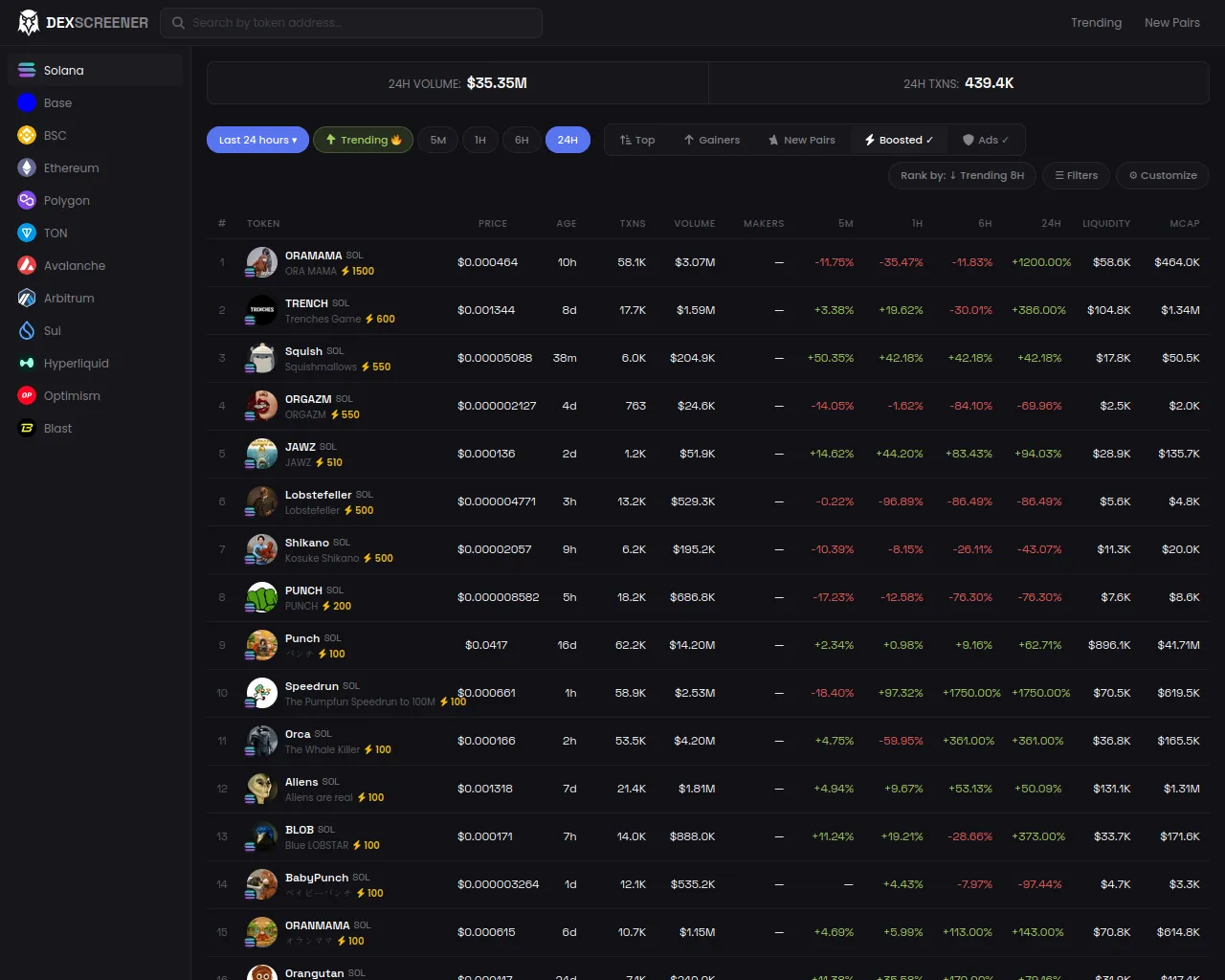
Task: Sort by the TXNS column header
Action: pos(633,223)
